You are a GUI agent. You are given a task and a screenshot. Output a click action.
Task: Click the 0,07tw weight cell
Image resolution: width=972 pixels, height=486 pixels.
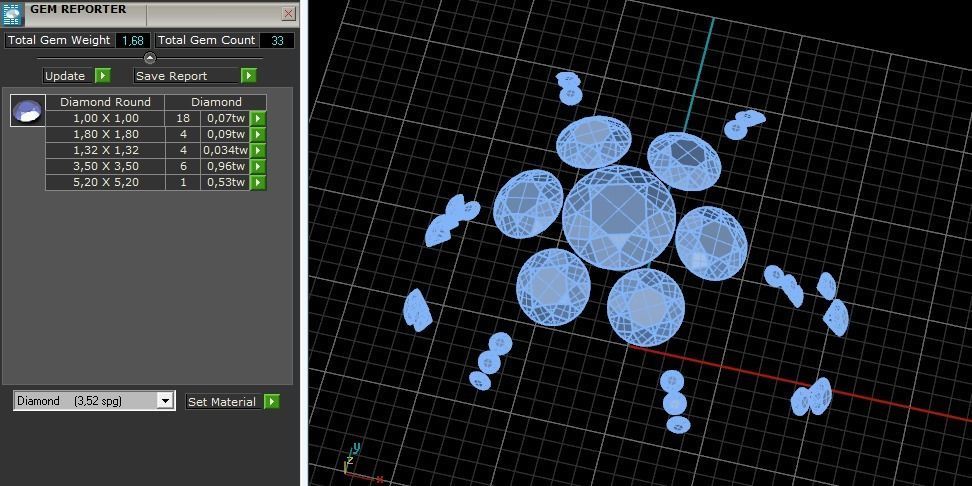[x=225, y=118]
